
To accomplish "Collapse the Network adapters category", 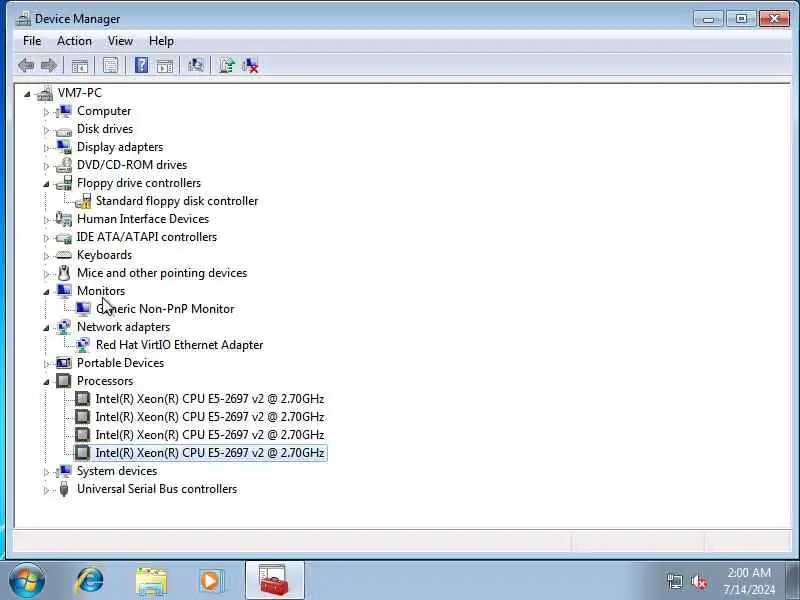I will click(46, 328).
